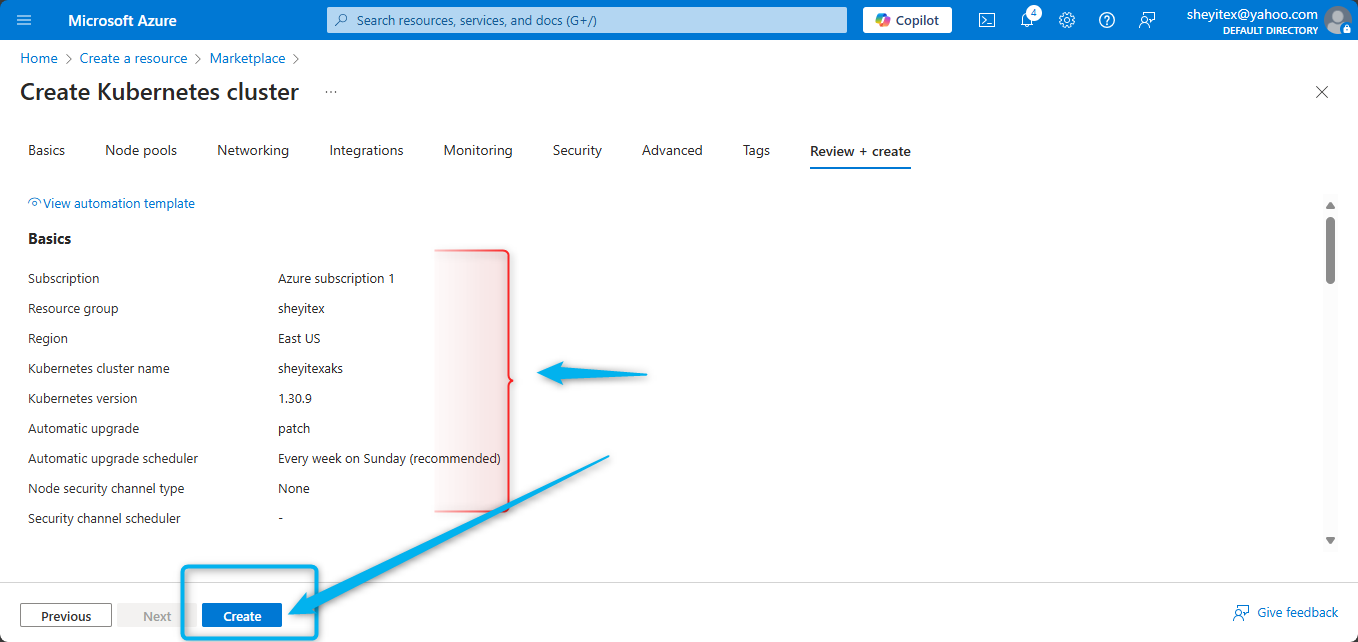Click the search resources box
Image resolution: width=1358 pixels, height=642 pixels.
click(x=587, y=20)
